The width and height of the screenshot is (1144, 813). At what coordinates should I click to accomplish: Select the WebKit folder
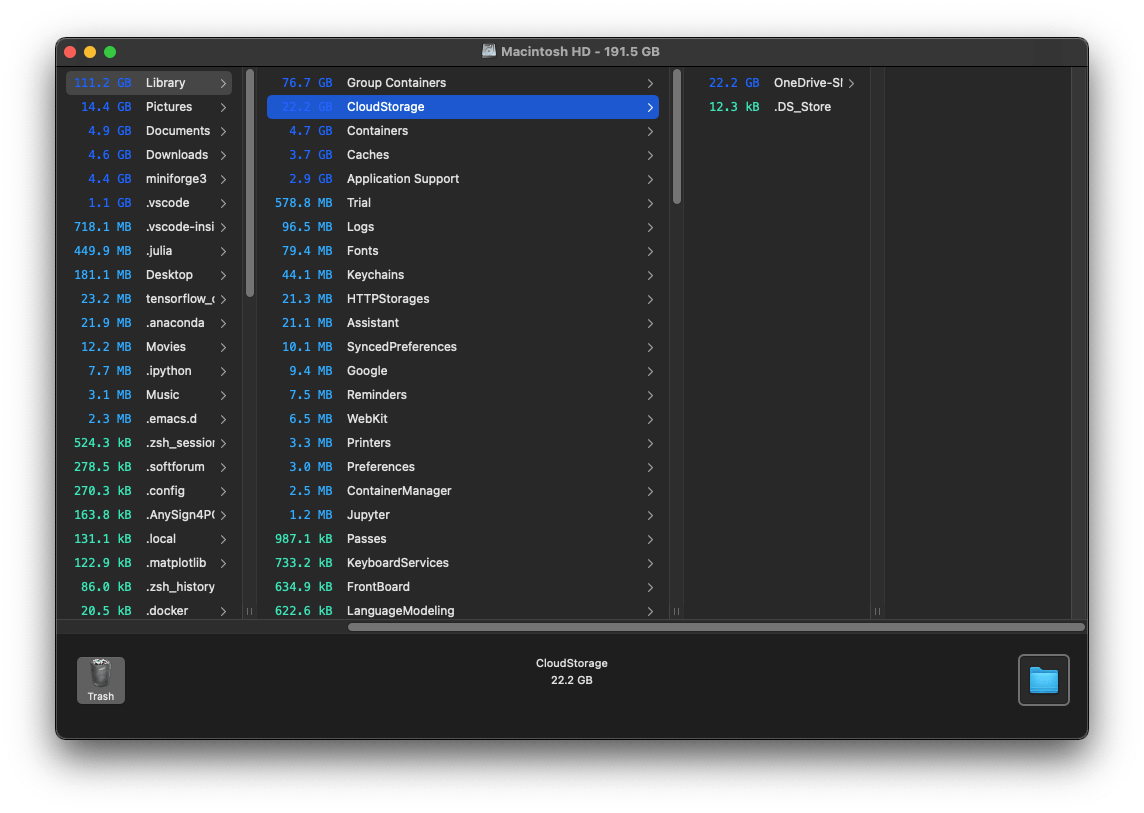463,419
